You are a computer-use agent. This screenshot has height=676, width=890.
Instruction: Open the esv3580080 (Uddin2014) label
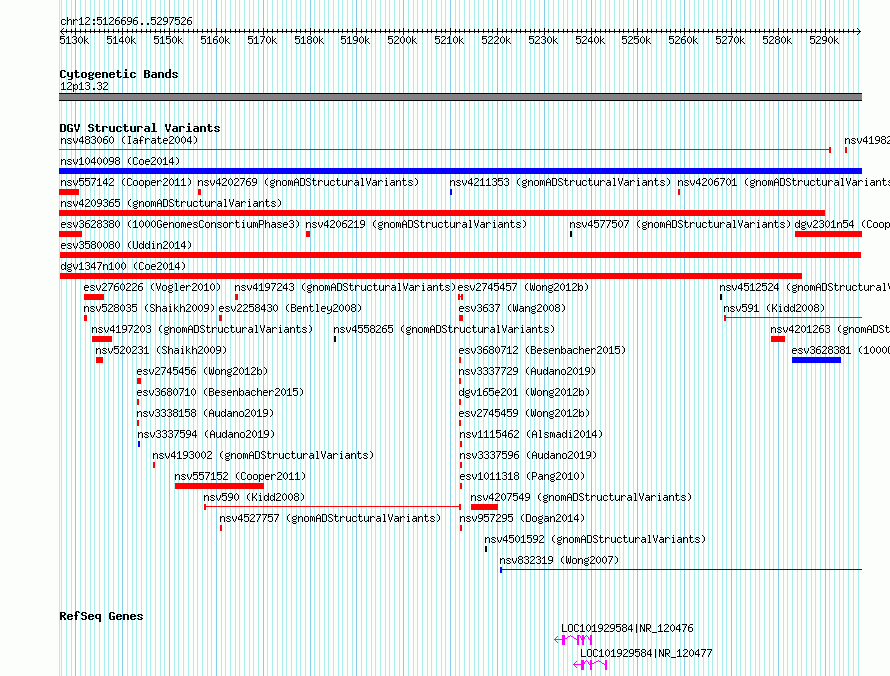[x=126, y=245]
